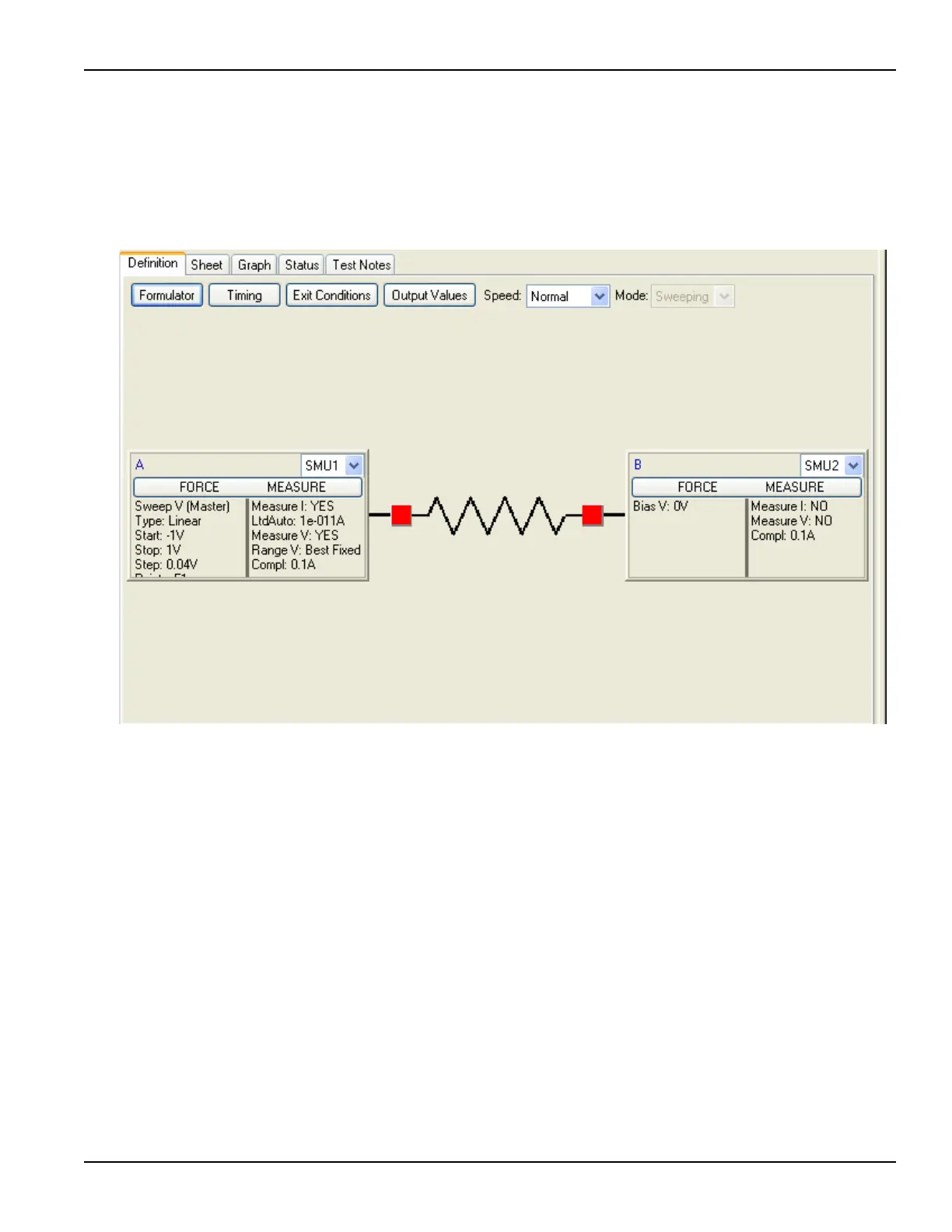The height and width of the screenshot is (1232, 952).
Task: Click the terminal A label
Action: pos(140,465)
